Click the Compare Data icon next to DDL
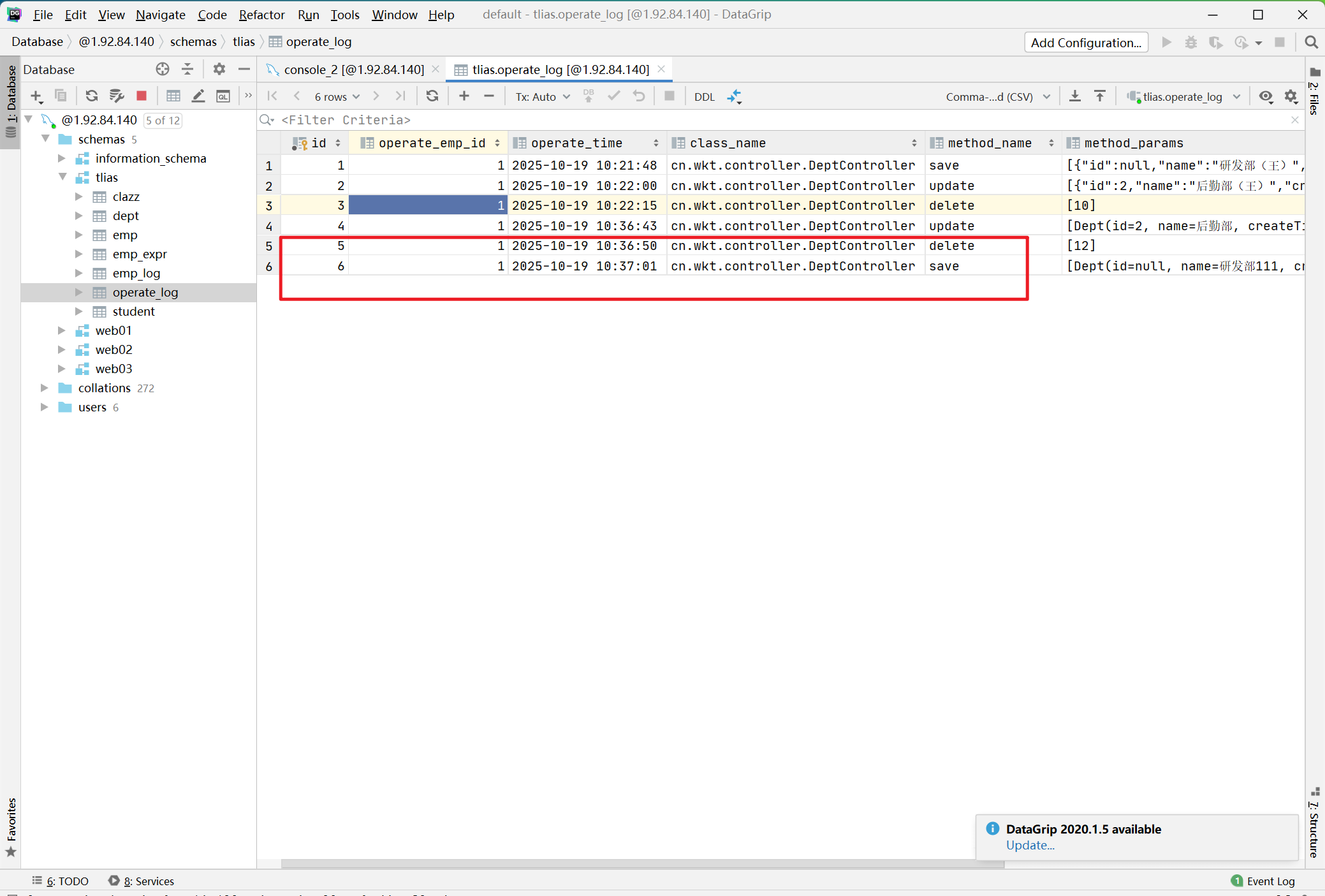 point(735,96)
